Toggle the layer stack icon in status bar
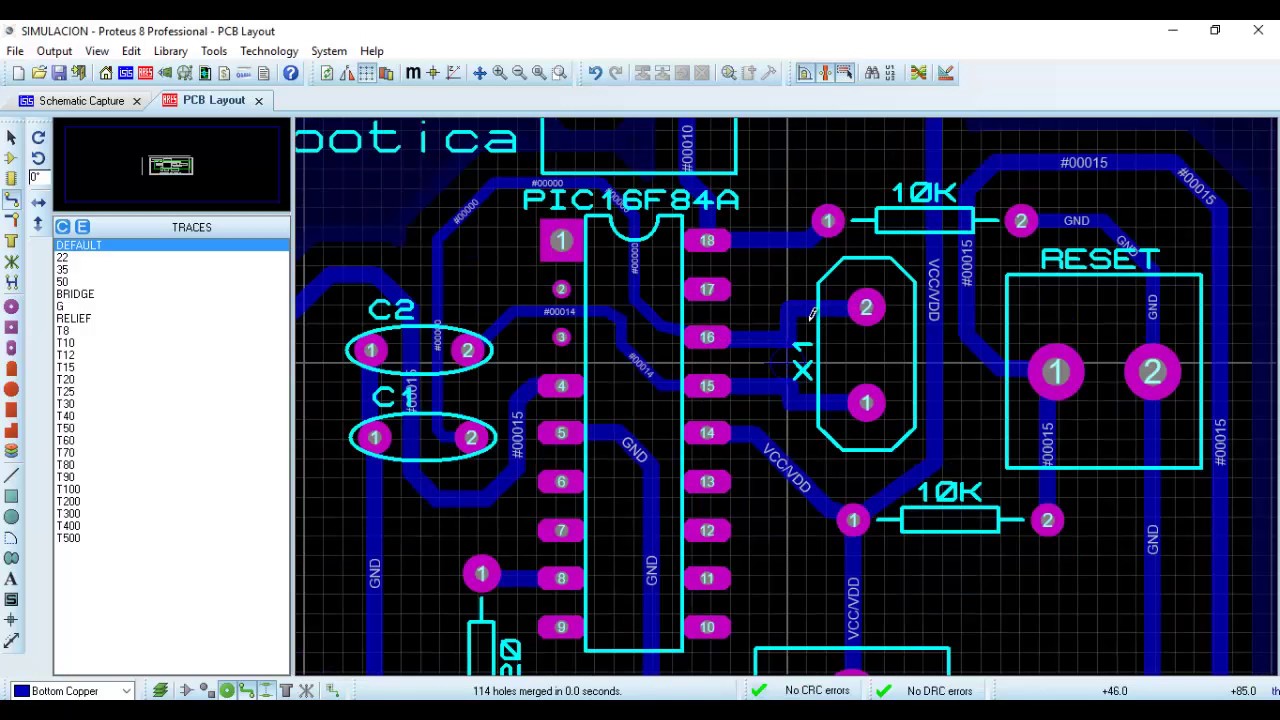The height and width of the screenshot is (720, 1280). [160, 691]
